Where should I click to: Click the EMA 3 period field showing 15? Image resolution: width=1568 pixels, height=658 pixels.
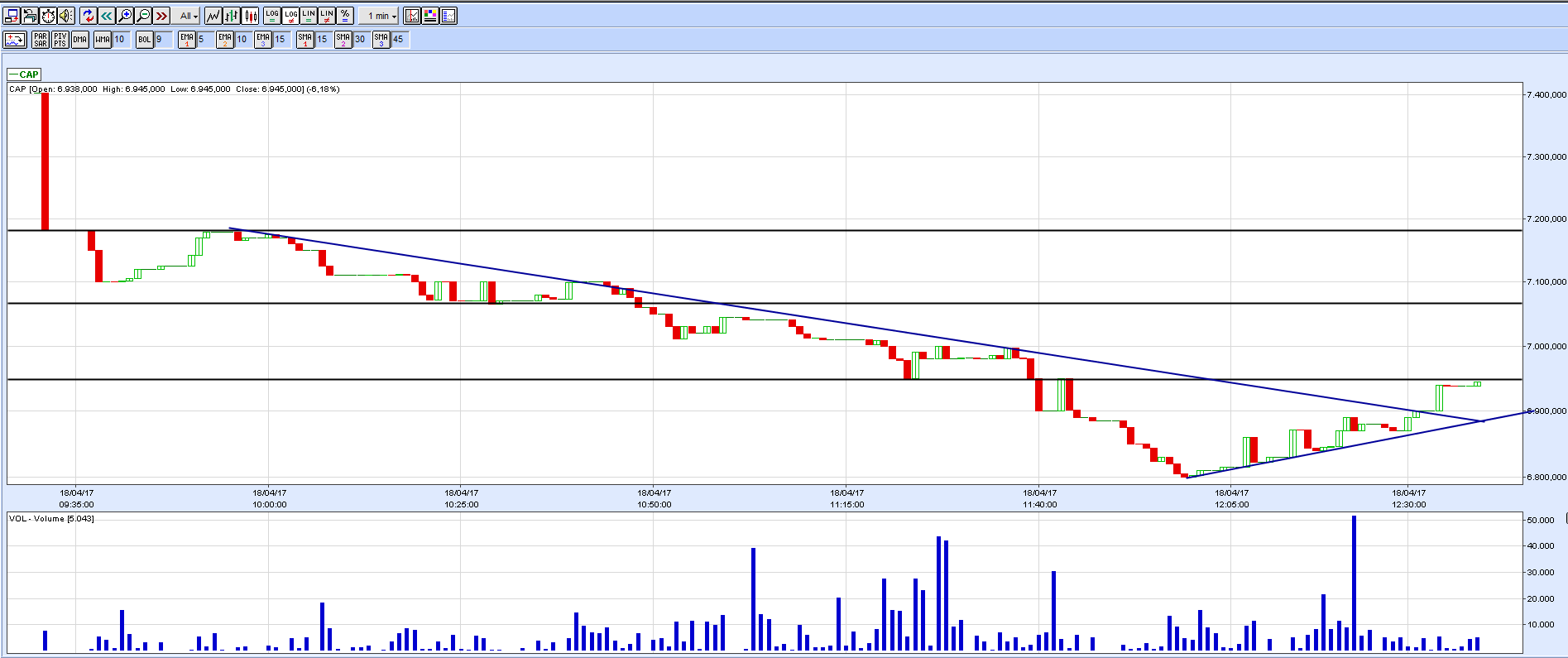point(281,39)
